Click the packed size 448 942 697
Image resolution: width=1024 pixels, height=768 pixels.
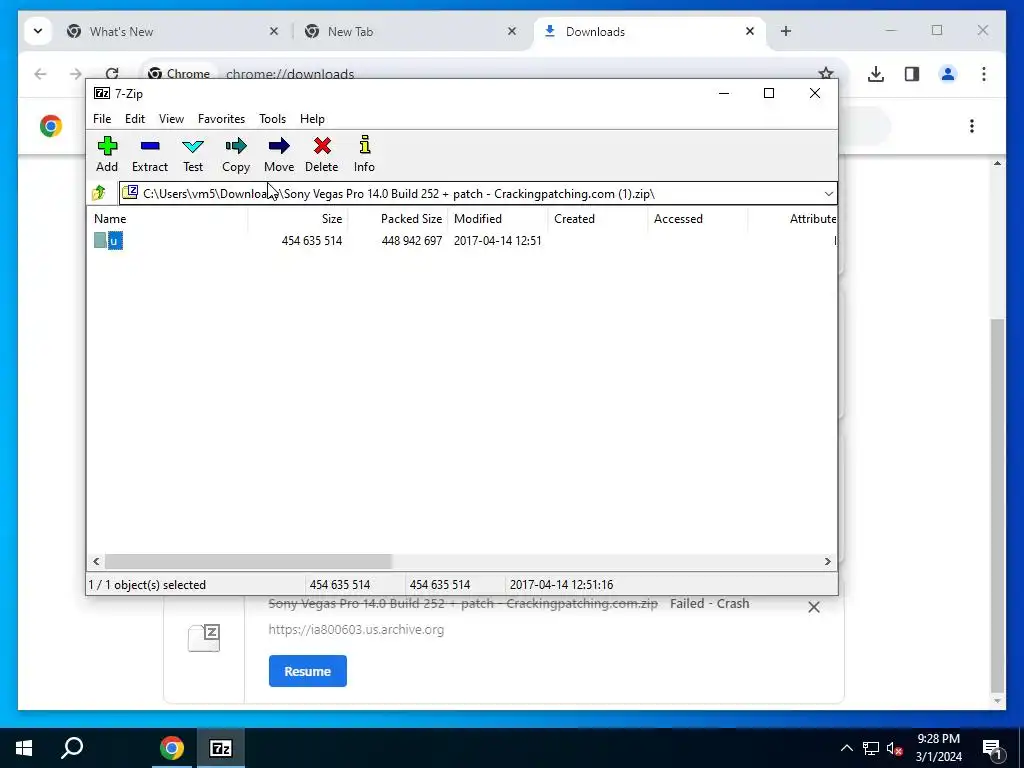[411, 241]
